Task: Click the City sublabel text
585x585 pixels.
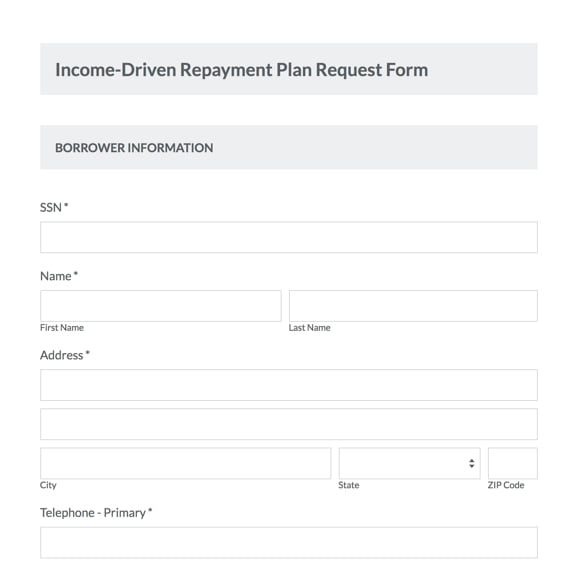Action: (x=48, y=485)
